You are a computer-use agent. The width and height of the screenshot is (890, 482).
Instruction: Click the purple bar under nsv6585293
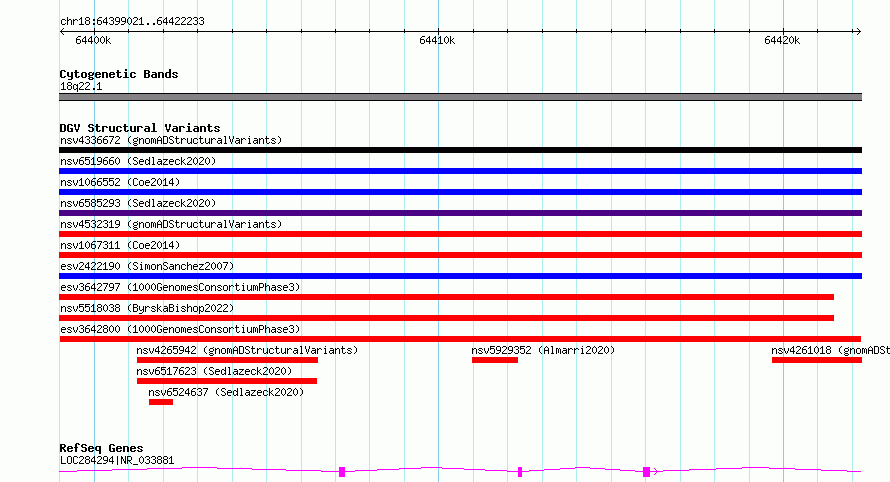tap(460, 213)
